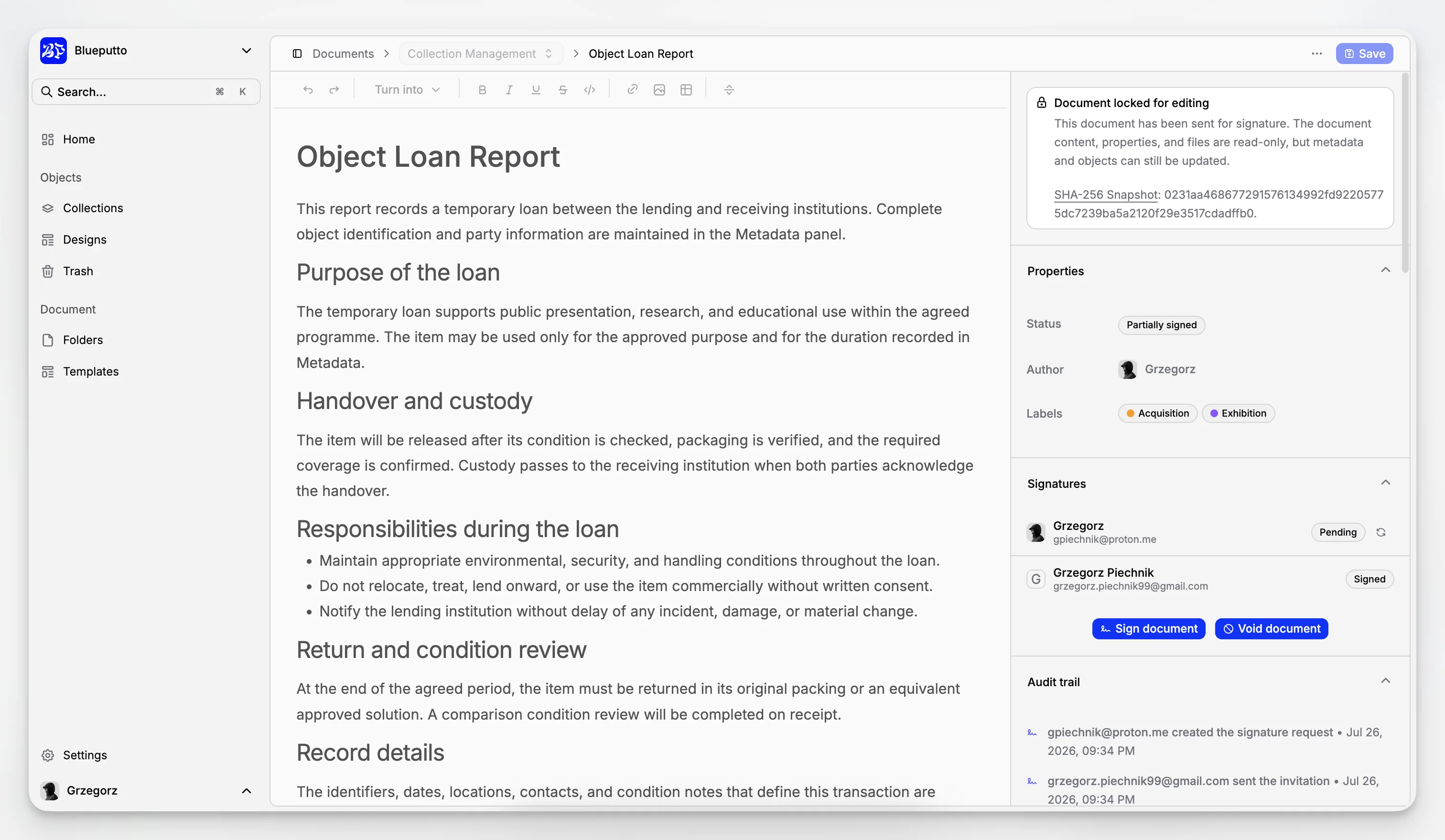Click the Partially signed status badge
Image resolution: width=1445 pixels, height=840 pixels.
[1161, 325]
